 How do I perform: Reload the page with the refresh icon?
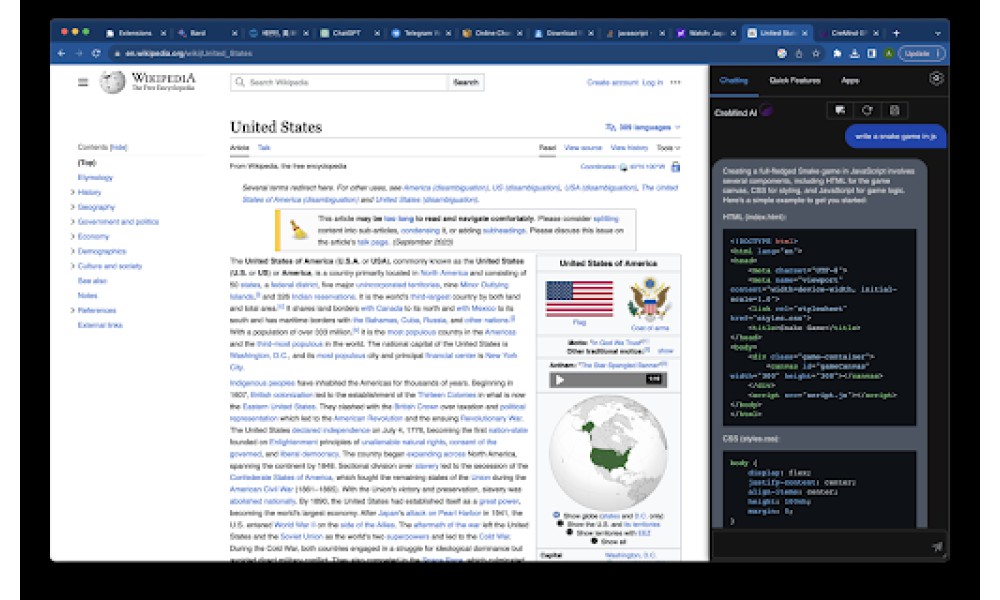[96, 54]
